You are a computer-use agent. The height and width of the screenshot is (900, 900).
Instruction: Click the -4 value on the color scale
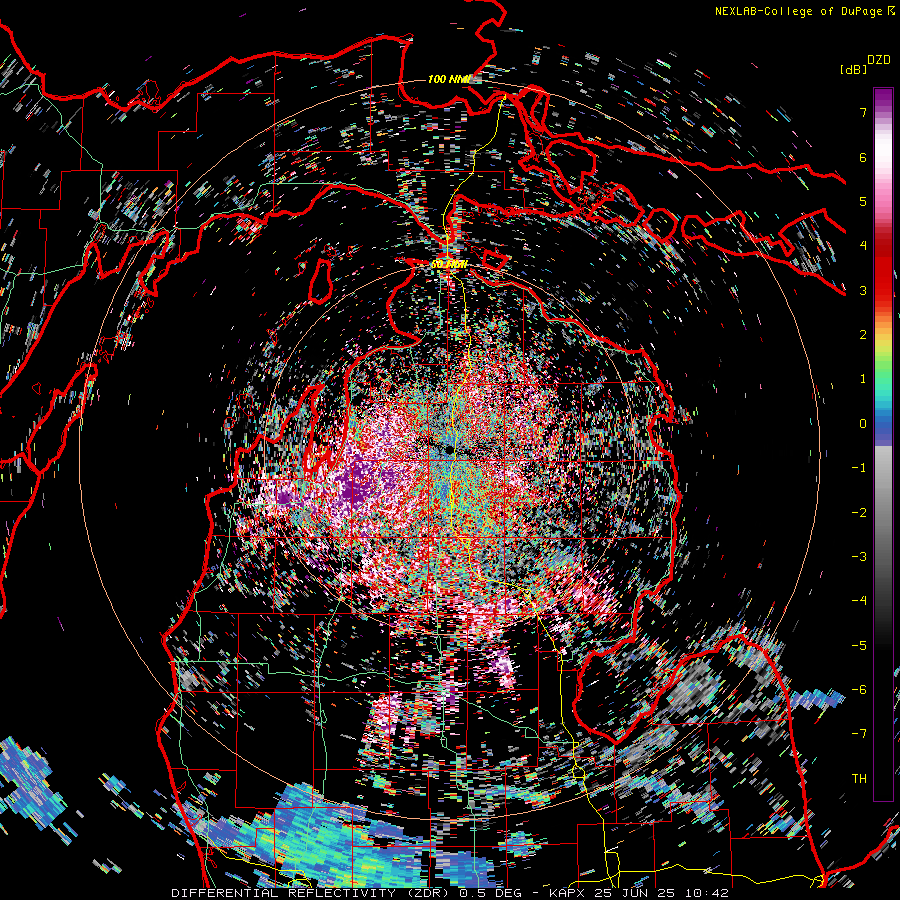click(x=859, y=601)
